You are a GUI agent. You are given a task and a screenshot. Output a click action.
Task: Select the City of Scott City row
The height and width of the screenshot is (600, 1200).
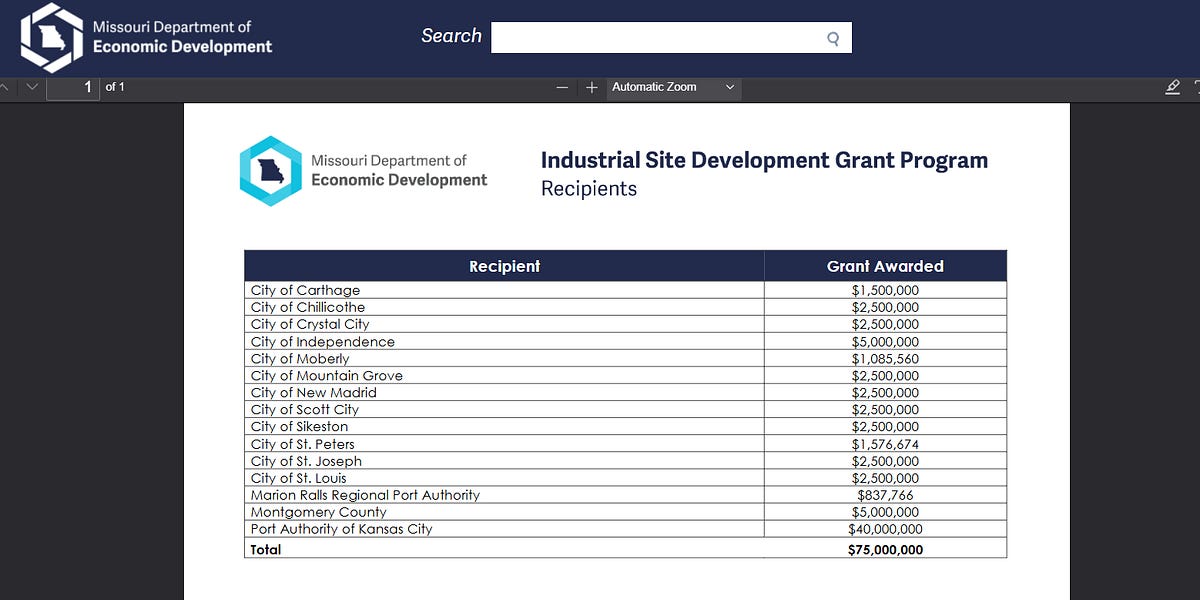(625, 410)
